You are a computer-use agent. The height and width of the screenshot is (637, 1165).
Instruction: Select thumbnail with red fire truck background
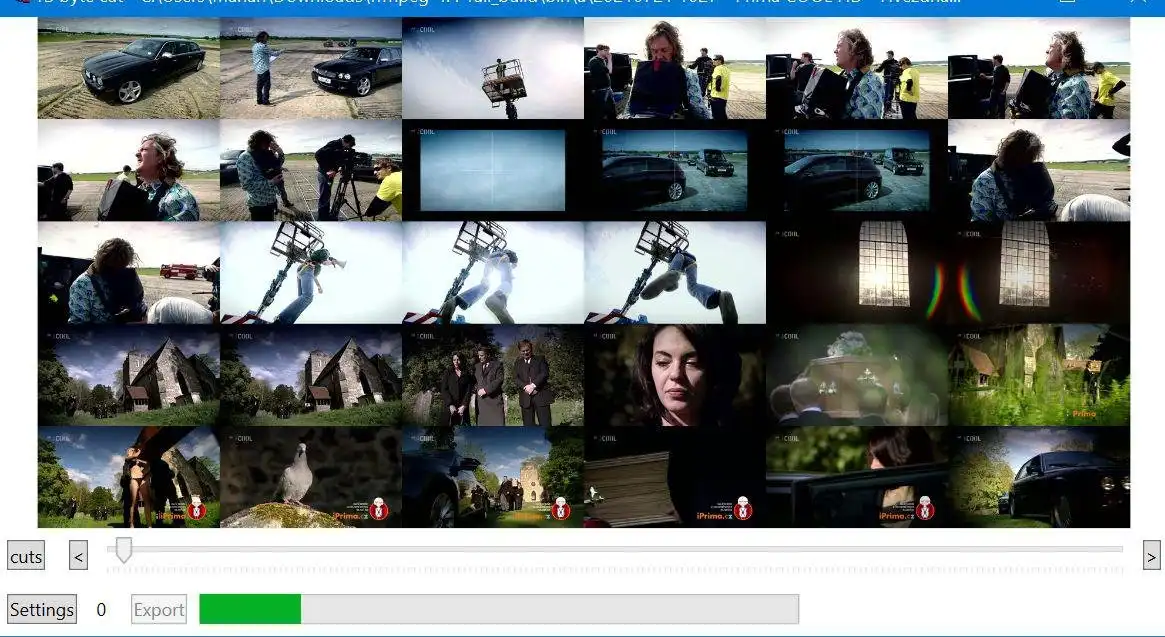coord(129,272)
